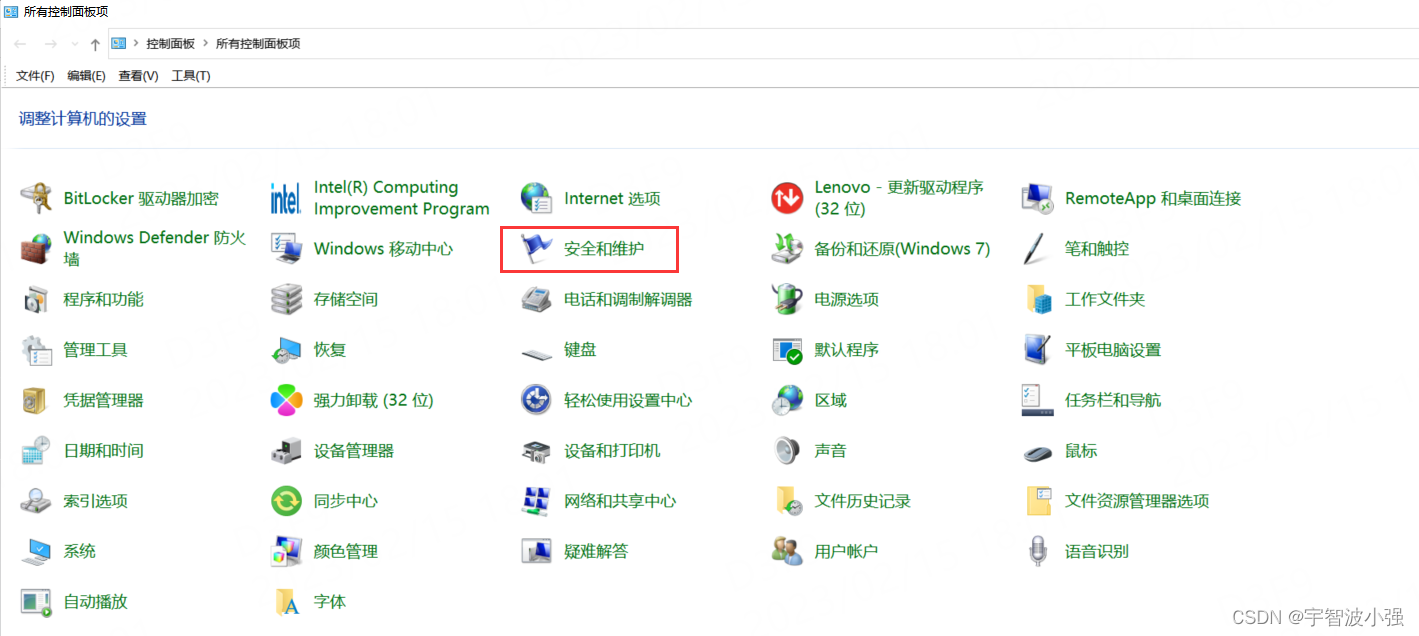This screenshot has height=636, width=1419.
Task: Click the Windows Defender 防火墙 brick wall icon
Action: [37, 248]
